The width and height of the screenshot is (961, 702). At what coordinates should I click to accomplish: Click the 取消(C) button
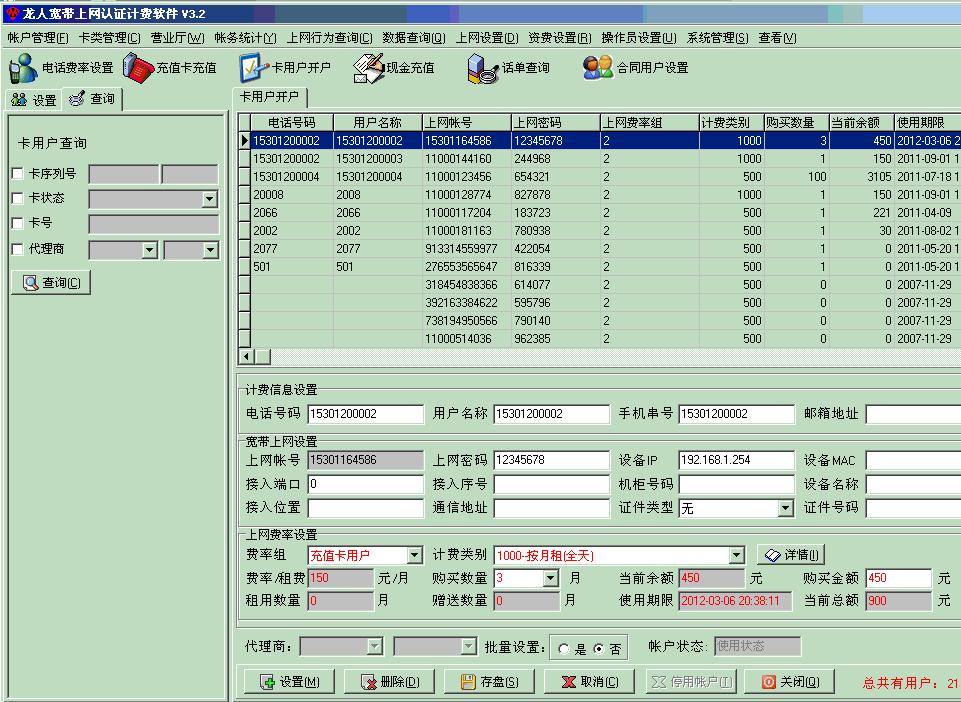pos(590,681)
